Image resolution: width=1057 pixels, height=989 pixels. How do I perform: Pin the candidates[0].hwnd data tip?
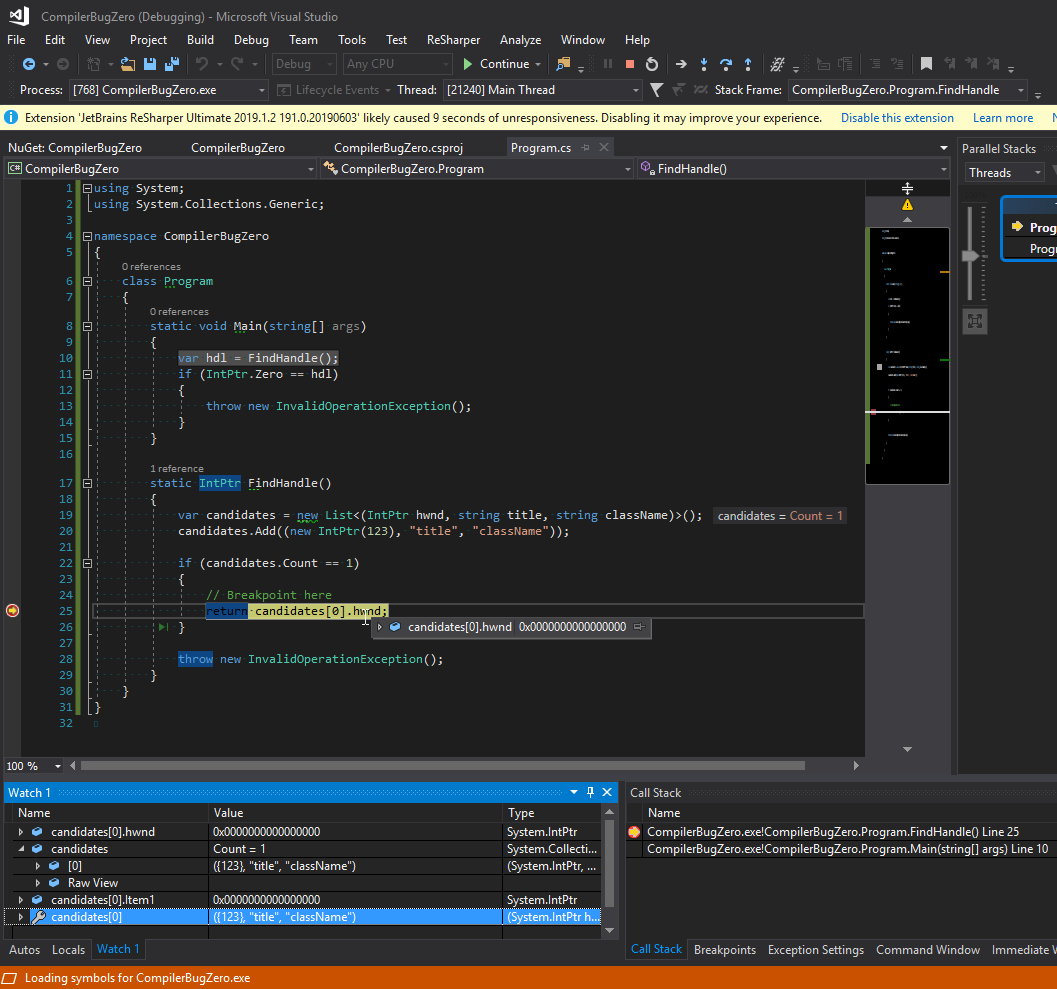click(x=637, y=627)
